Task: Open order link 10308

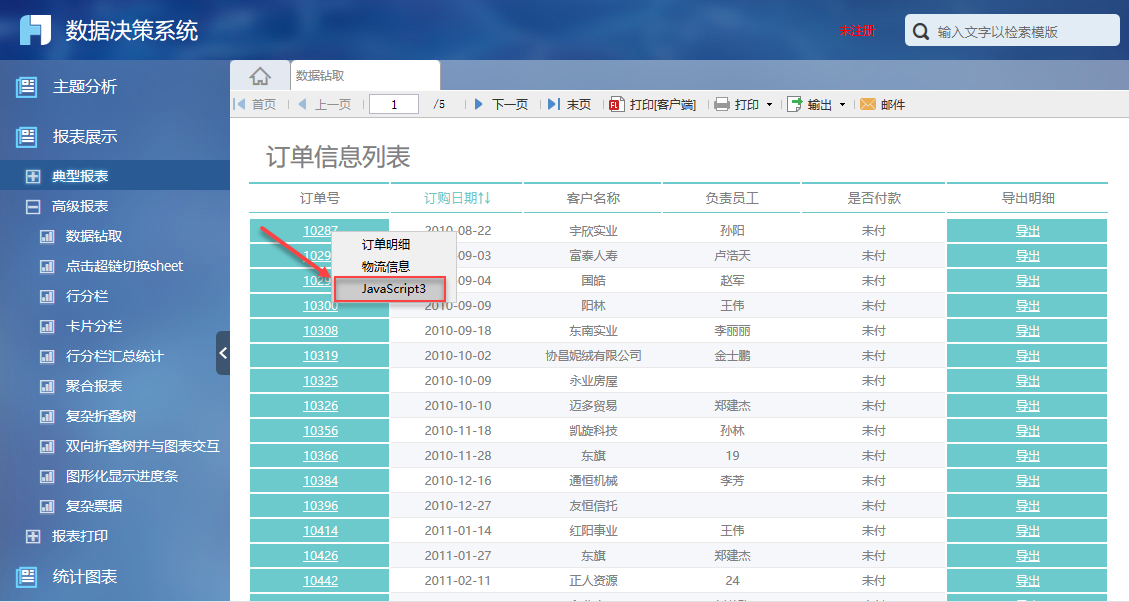Action: [x=320, y=331]
